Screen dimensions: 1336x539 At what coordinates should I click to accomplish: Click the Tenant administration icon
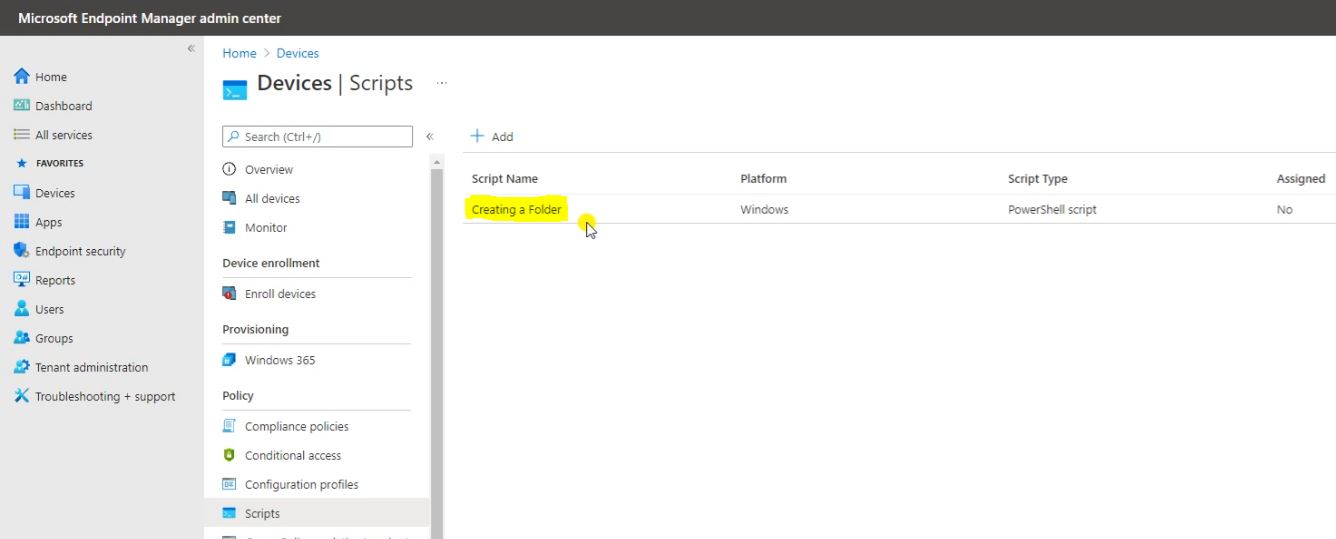(x=21, y=367)
